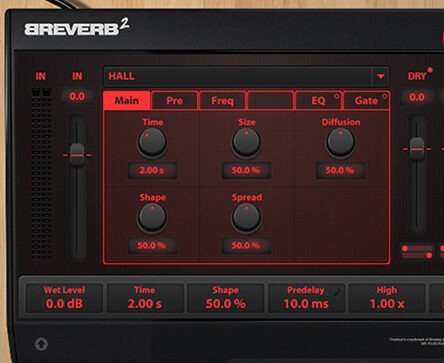The image size is (444, 363).
Task: Click the 50.0 % value under Size knob
Action: [246, 170]
